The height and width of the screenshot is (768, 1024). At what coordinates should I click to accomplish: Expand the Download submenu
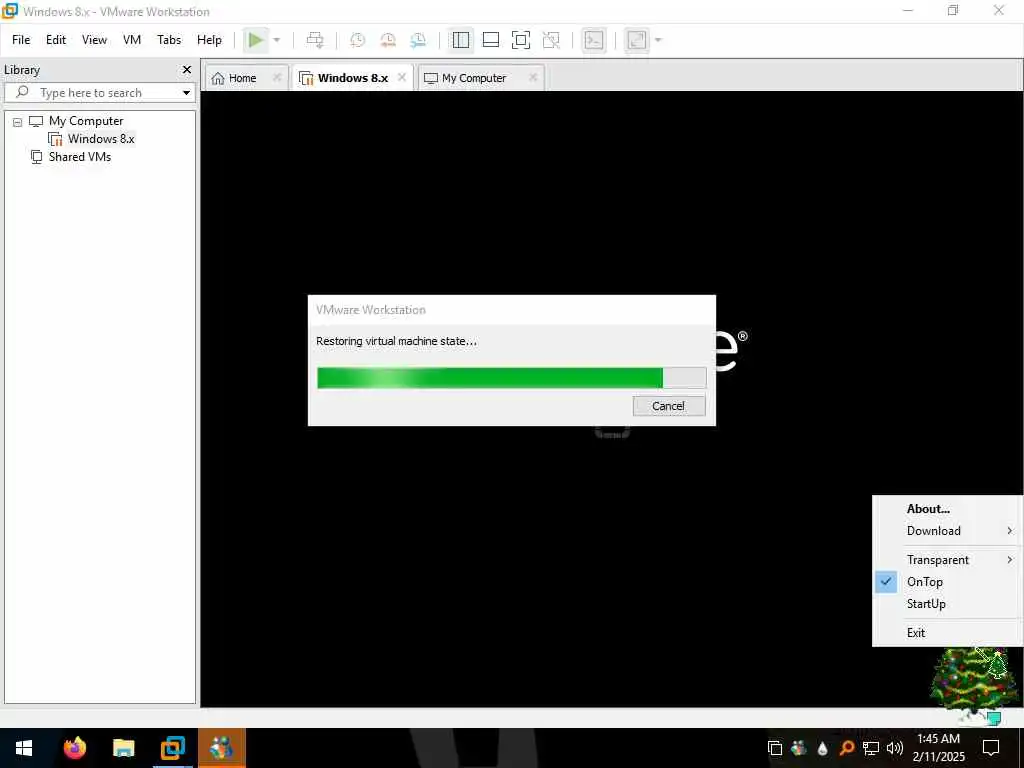[948, 531]
